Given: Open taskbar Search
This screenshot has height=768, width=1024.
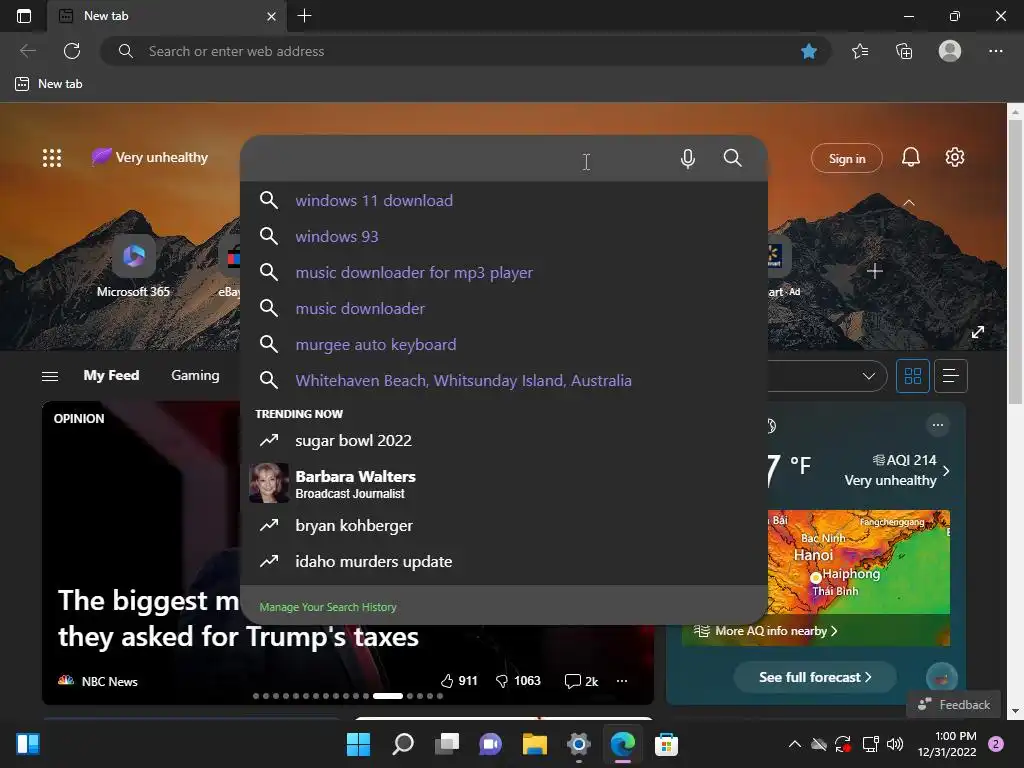Looking at the screenshot, I should 402,744.
